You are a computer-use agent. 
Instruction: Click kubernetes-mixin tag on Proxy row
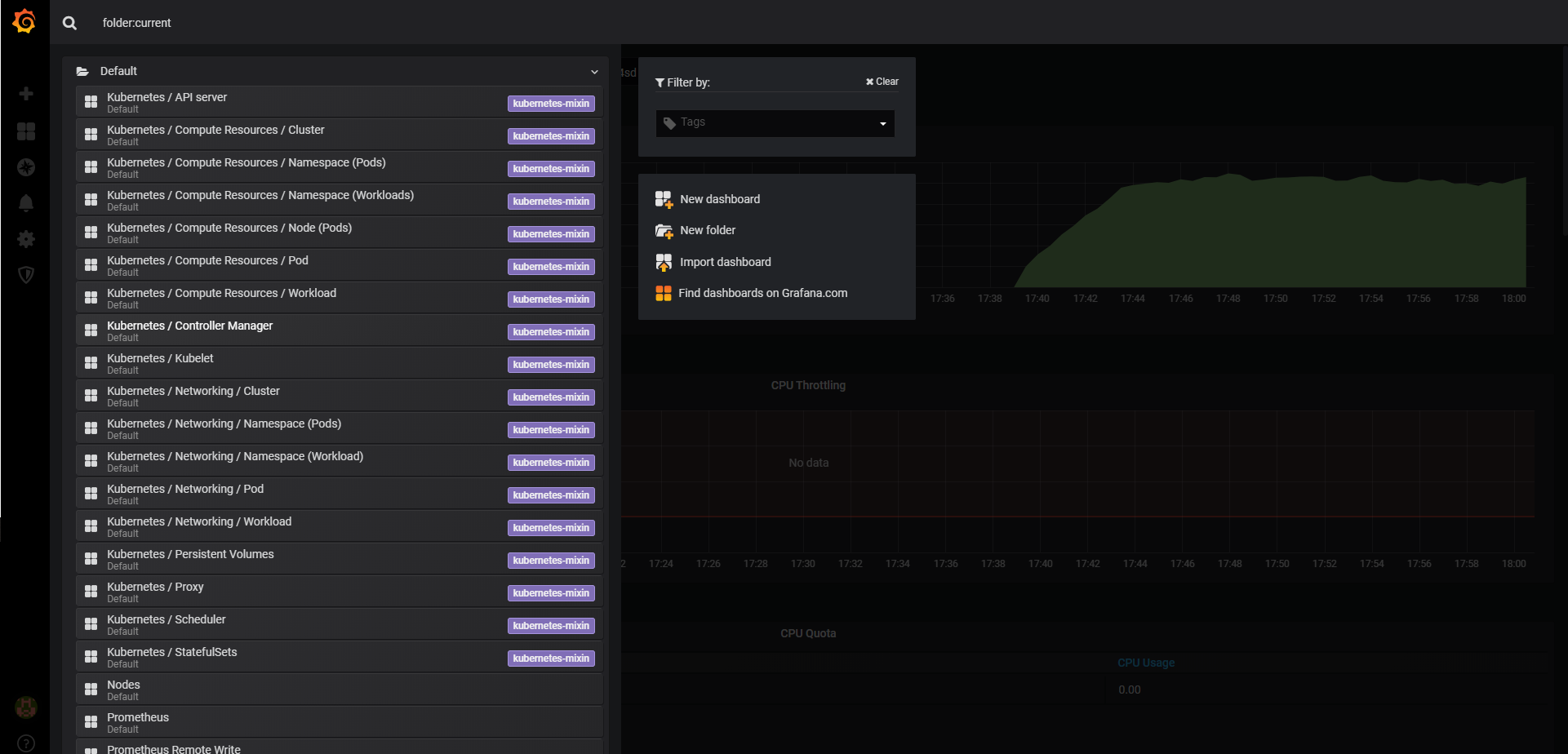point(551,593)
